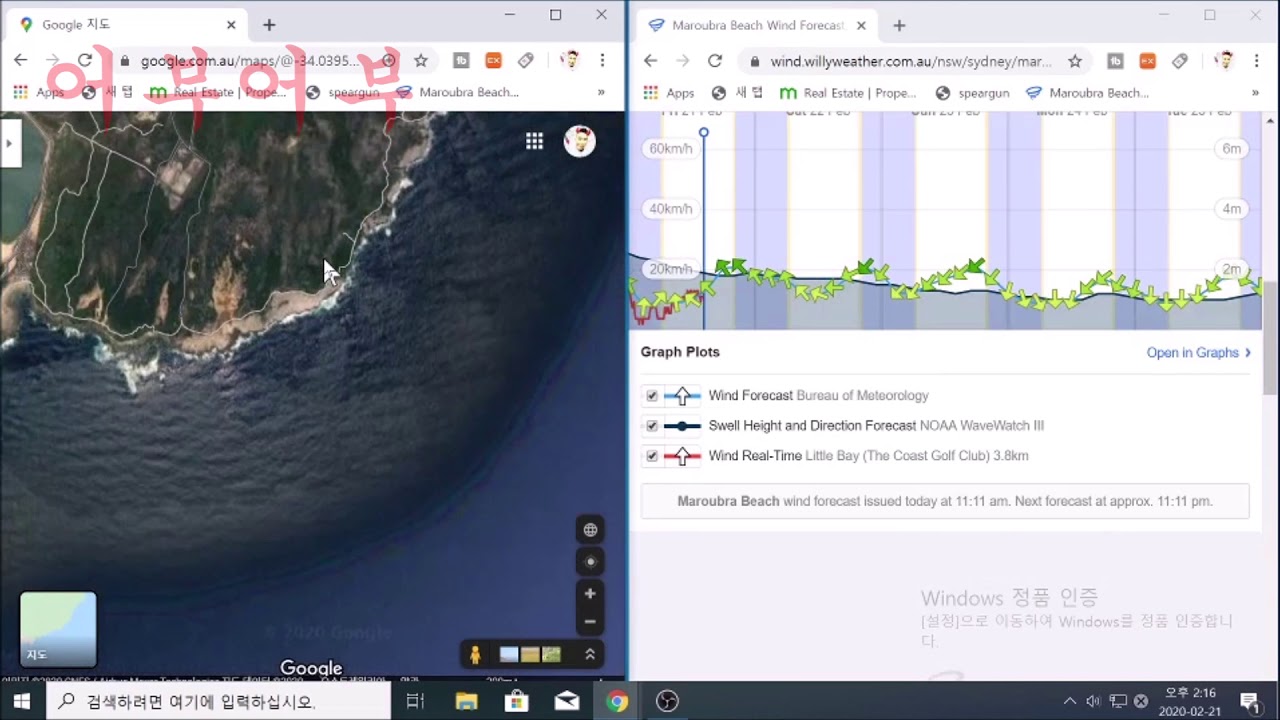Zoom in on the map
The height and width of the screenshot is (720, 1280).
click(x=590, y=594)
